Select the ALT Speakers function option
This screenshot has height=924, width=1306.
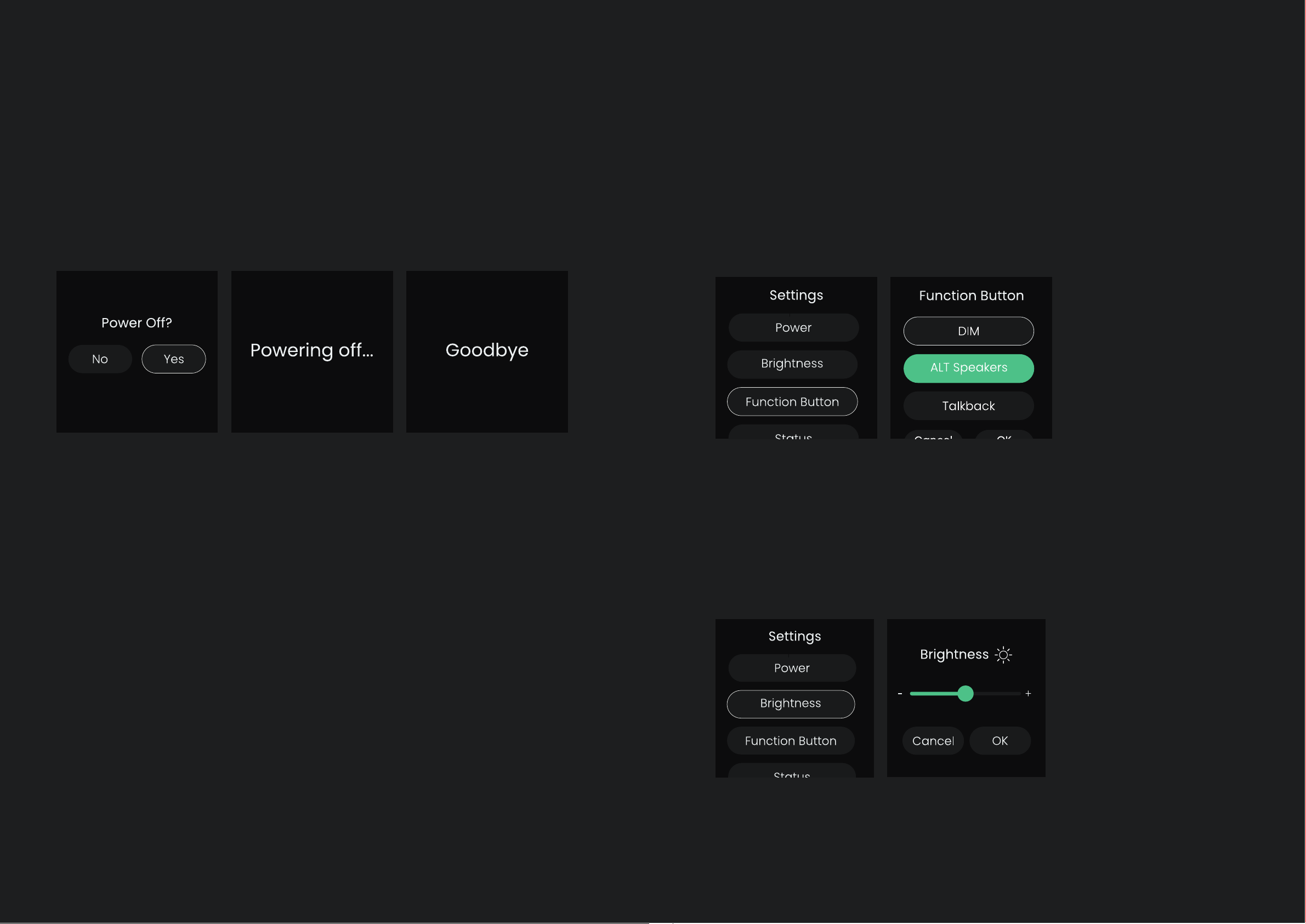click(x=969, y=368)
